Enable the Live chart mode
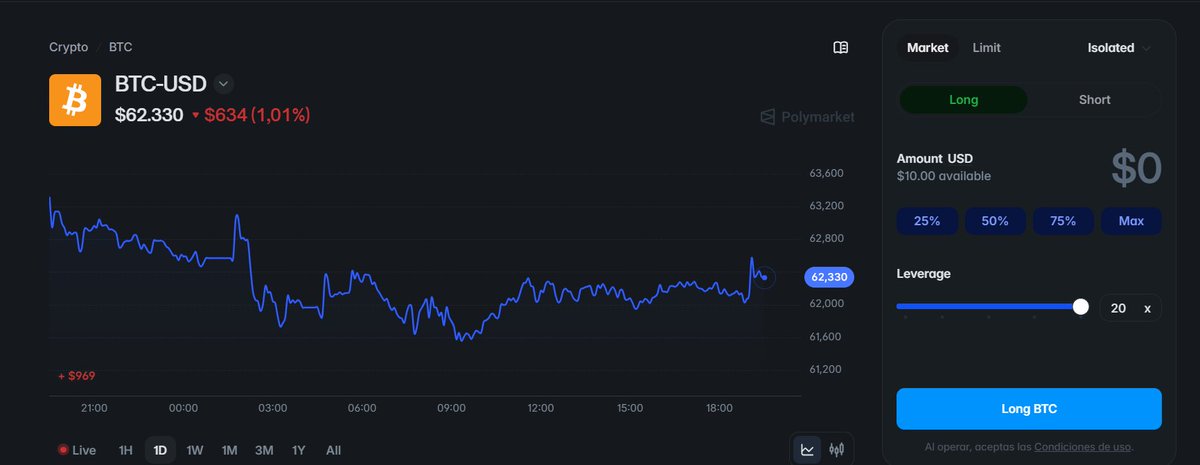This screenshot has width=1200, height=465. coord(77,451)
